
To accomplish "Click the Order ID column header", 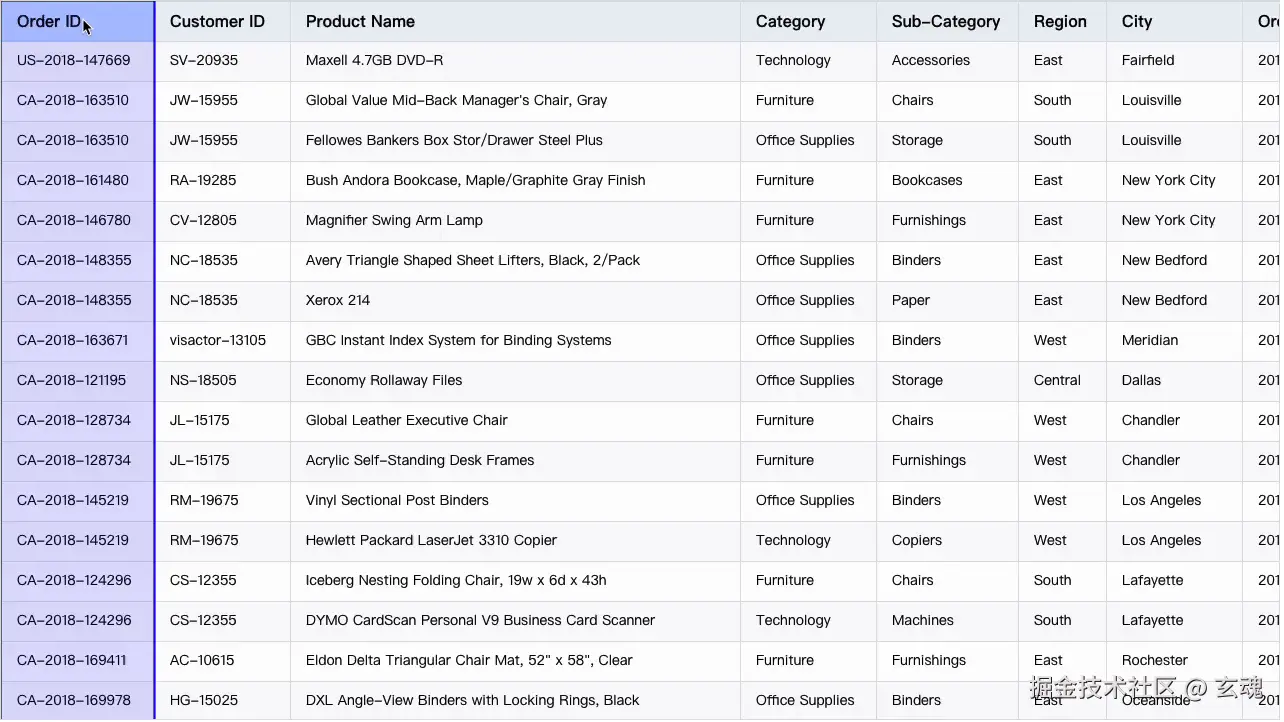I will [x=50, y=22].
